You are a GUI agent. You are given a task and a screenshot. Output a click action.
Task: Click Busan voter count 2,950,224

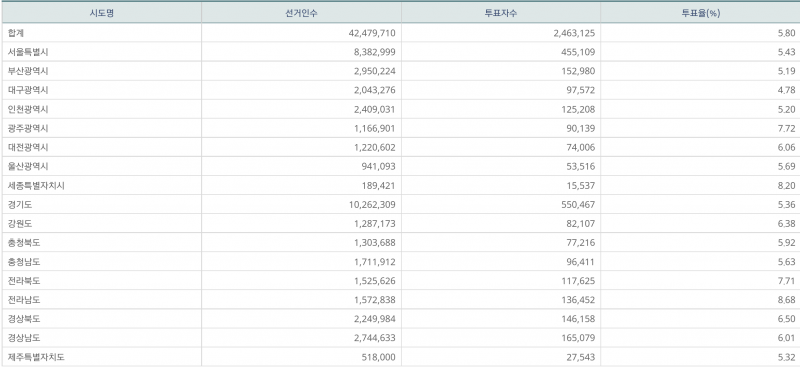(374, 71)
